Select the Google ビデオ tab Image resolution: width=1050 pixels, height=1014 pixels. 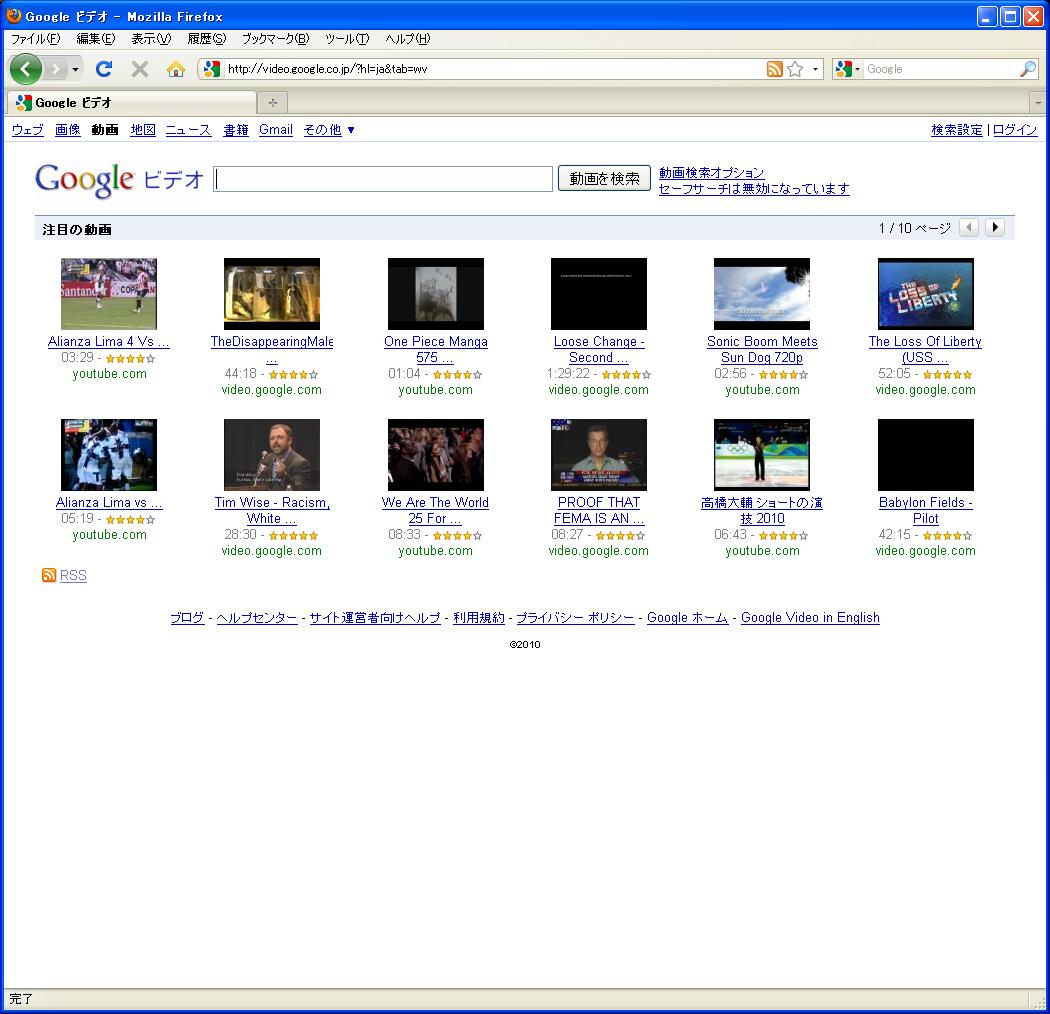132,102
